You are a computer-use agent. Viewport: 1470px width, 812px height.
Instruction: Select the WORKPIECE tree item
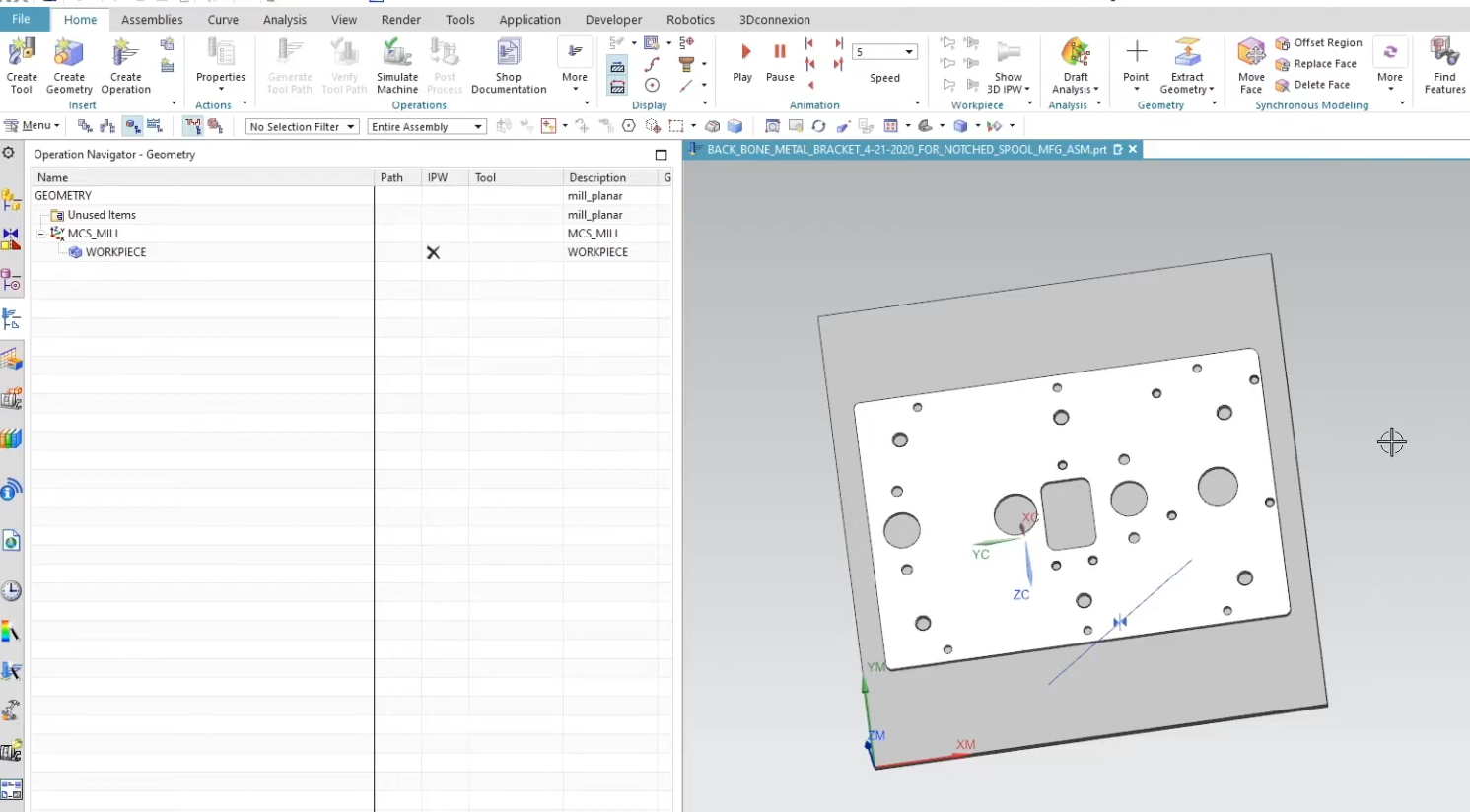115,252
